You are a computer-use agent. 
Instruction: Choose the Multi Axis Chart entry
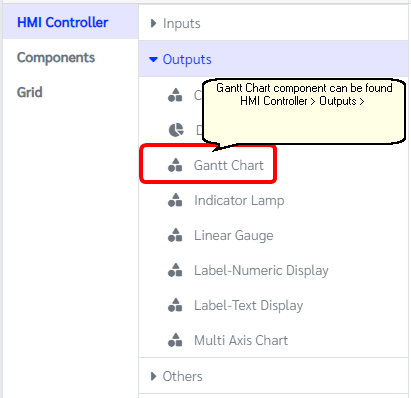241,340
